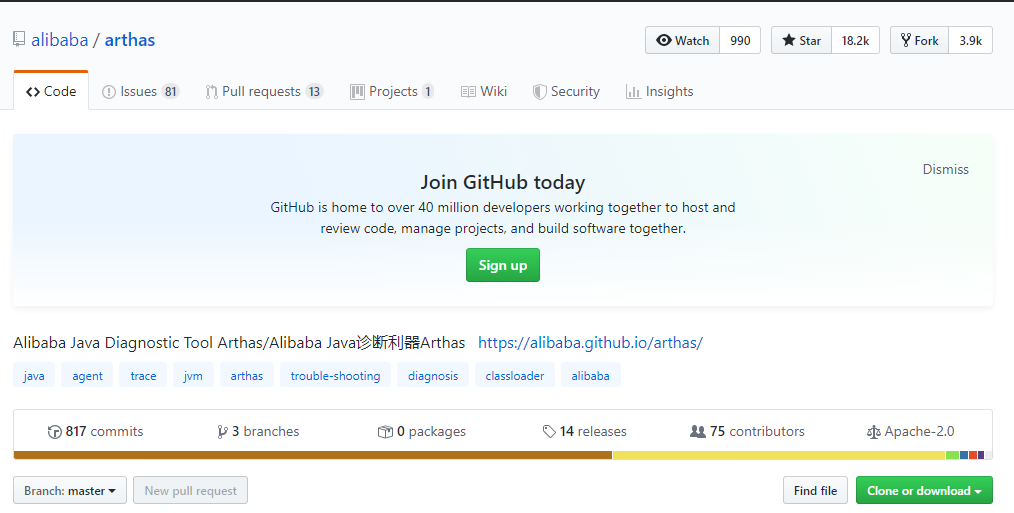Image resolution: width=1014 pixels, height=513 pixels.
Task: Select the trace topic tag
Action: tap(143, 375)
